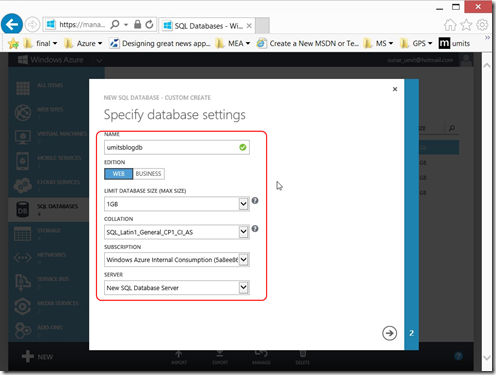Expand the favorites bar overflow chevron

[487, 37]
